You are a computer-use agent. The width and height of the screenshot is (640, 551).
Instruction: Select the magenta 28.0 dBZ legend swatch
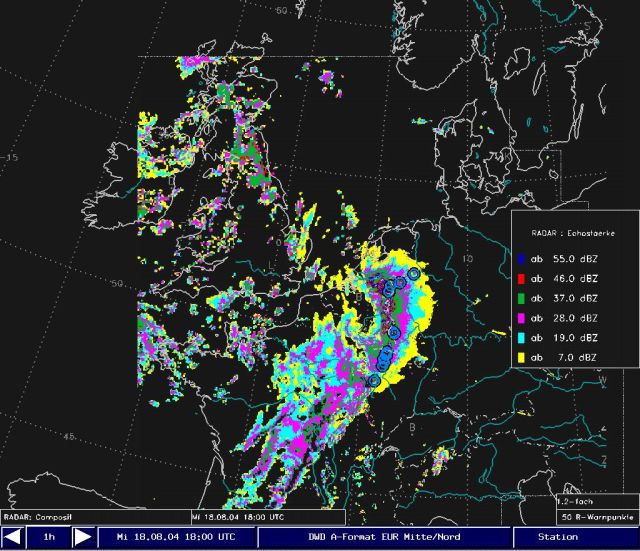[x=523, y=318]
